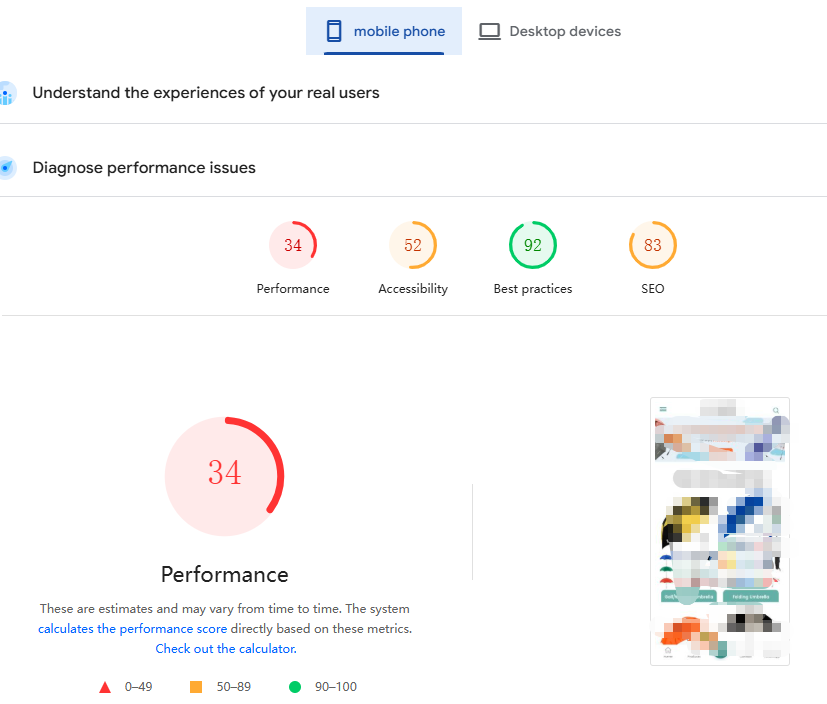
Task: Click the desktop laptop icon
Action: click(x=489, y=31)
